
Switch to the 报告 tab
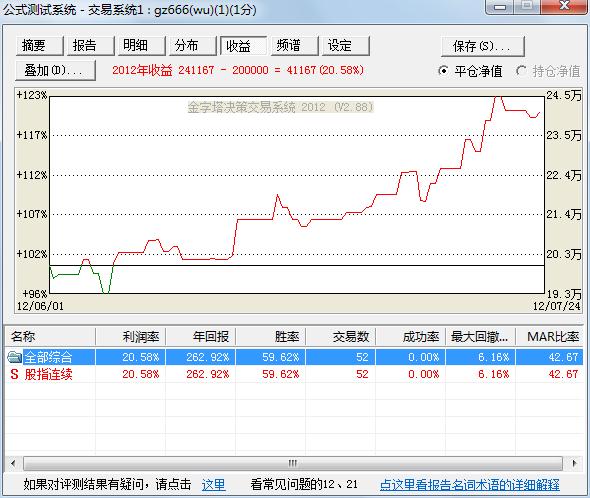click(x=91, y=46)
